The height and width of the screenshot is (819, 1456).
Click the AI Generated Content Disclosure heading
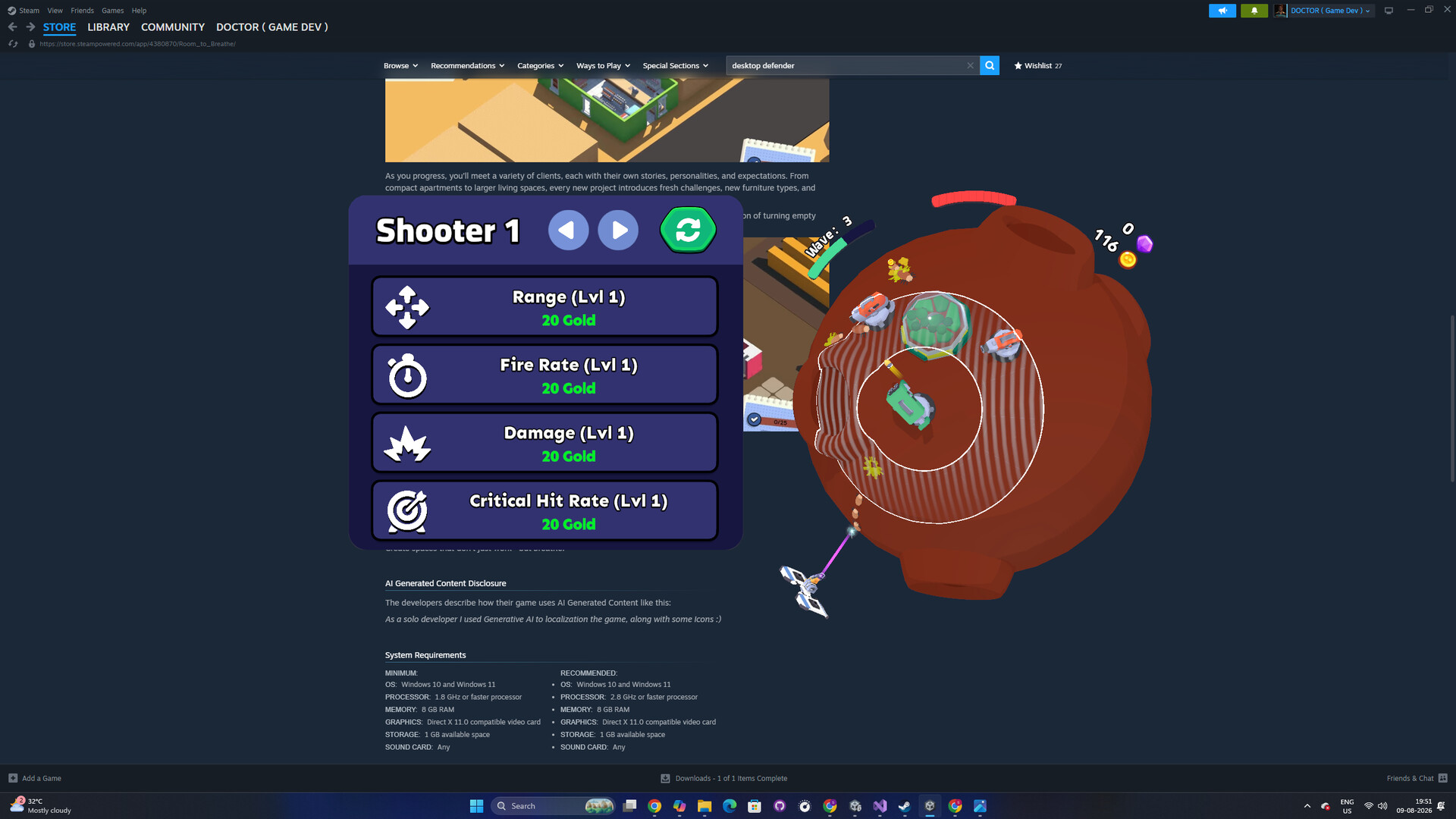pyautogui.click(x=445, y=583)
